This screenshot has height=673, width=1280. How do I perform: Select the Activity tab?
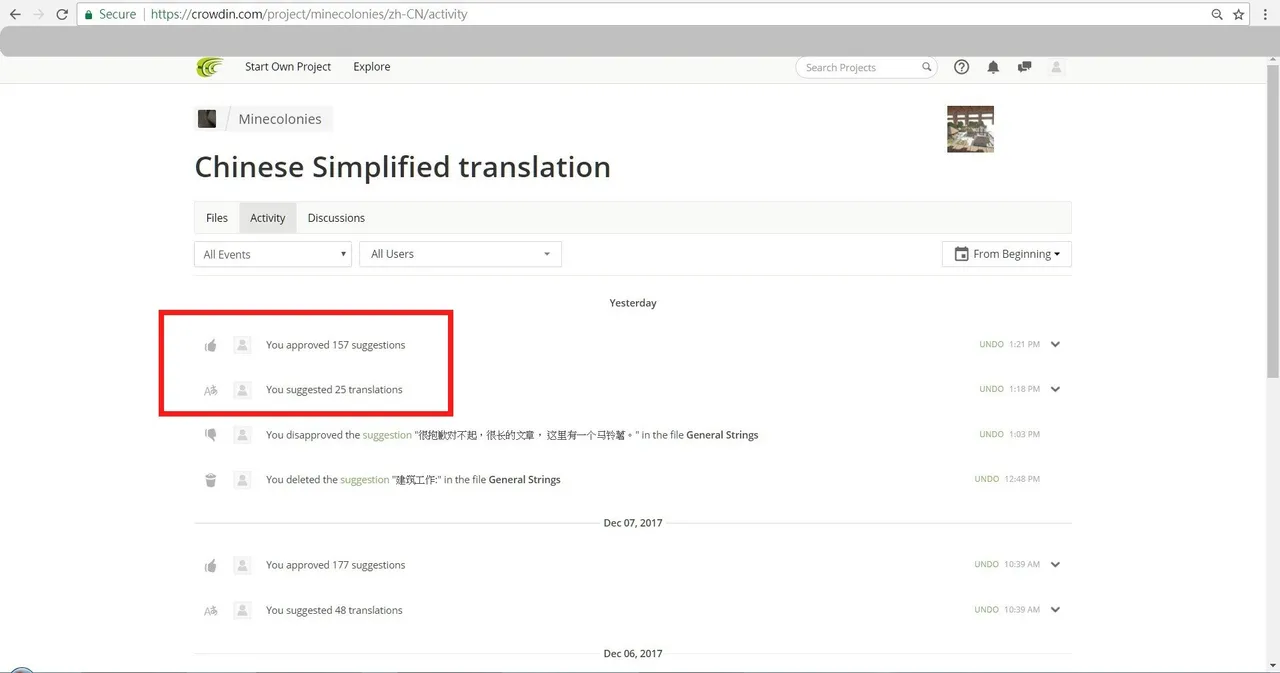coord(268,218)
